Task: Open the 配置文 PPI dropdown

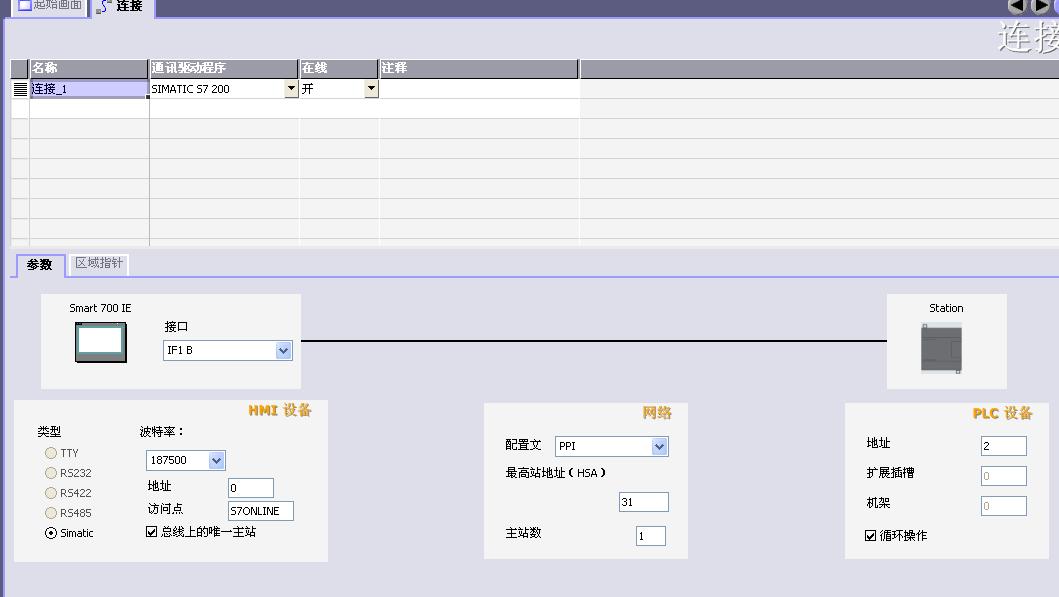Action: pos(659,447)
